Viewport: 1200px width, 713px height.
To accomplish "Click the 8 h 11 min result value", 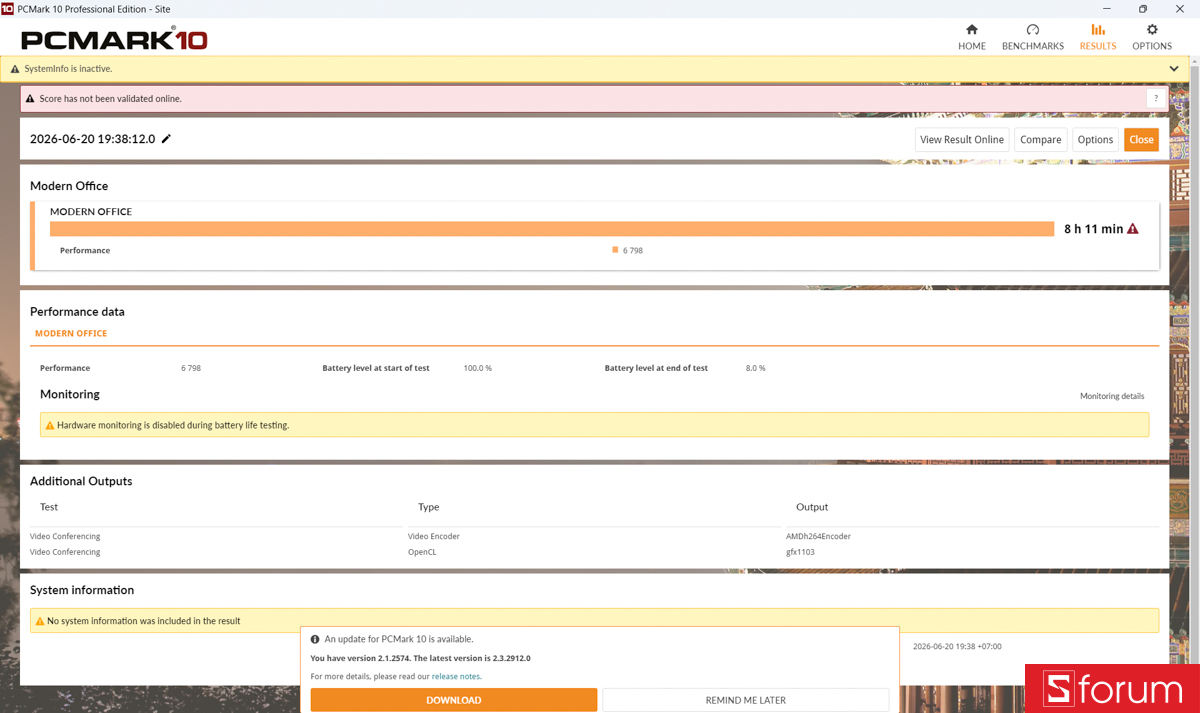I will (x=1093, y=229).
